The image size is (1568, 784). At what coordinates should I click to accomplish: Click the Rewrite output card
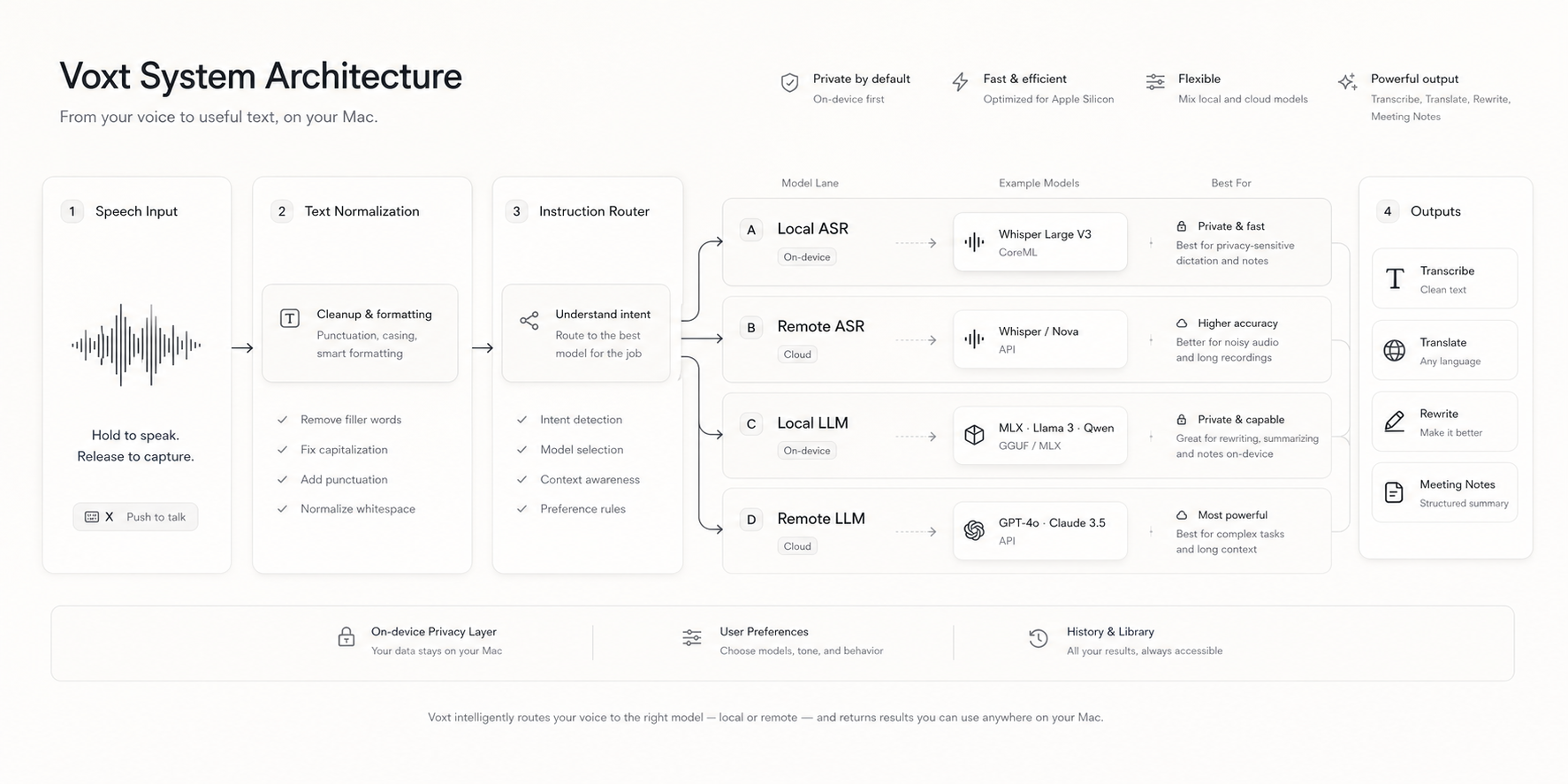[1444, 422]
